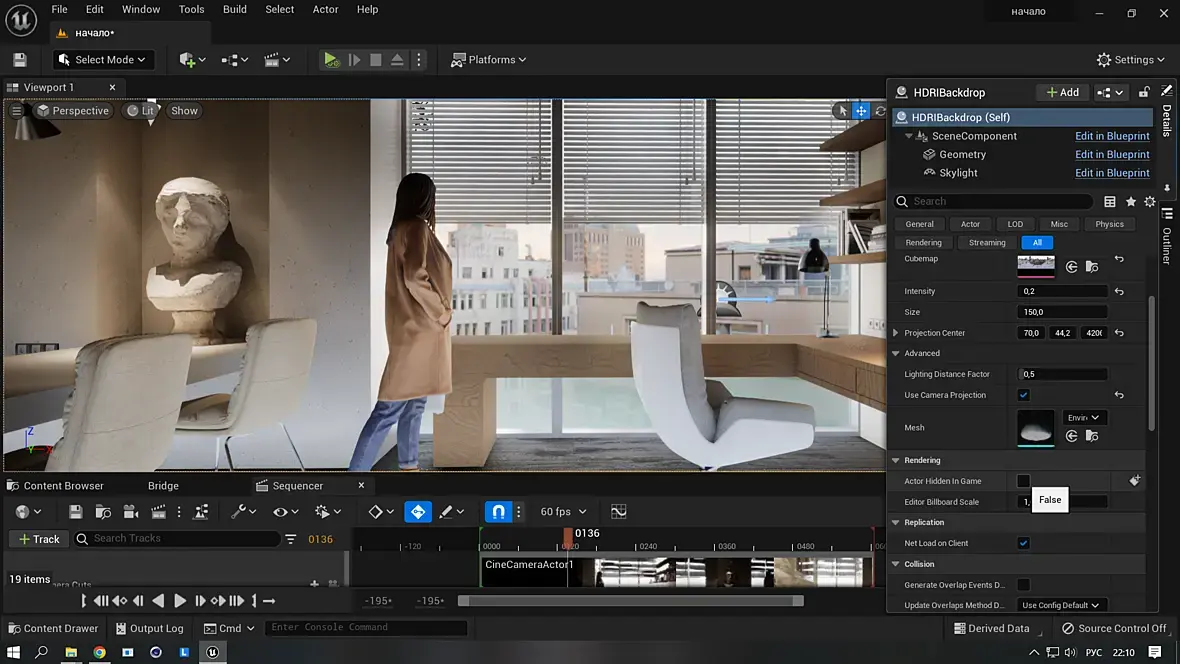
Task: Click the green Play in Editor button
Action: pyautogui.click(x=331, y=60)
